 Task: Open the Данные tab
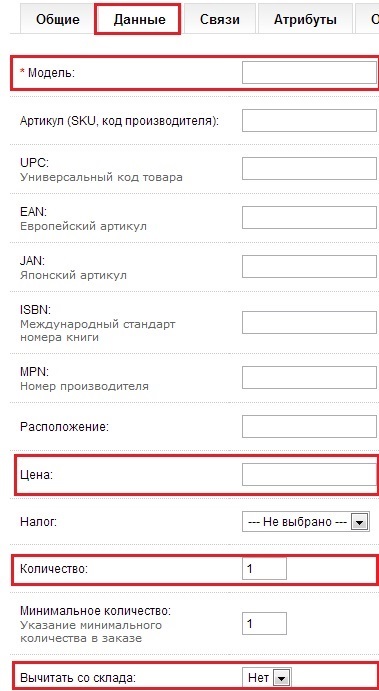138,19
